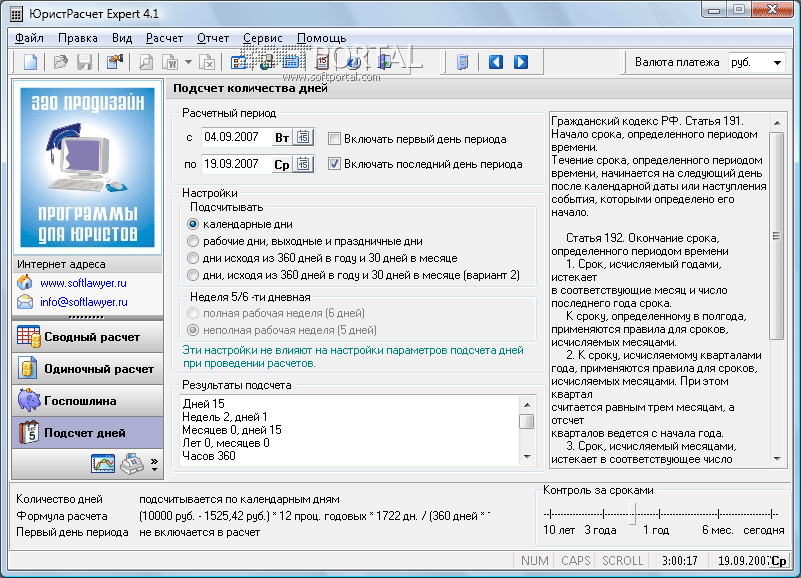Click the blue question mark help icon

353,62
